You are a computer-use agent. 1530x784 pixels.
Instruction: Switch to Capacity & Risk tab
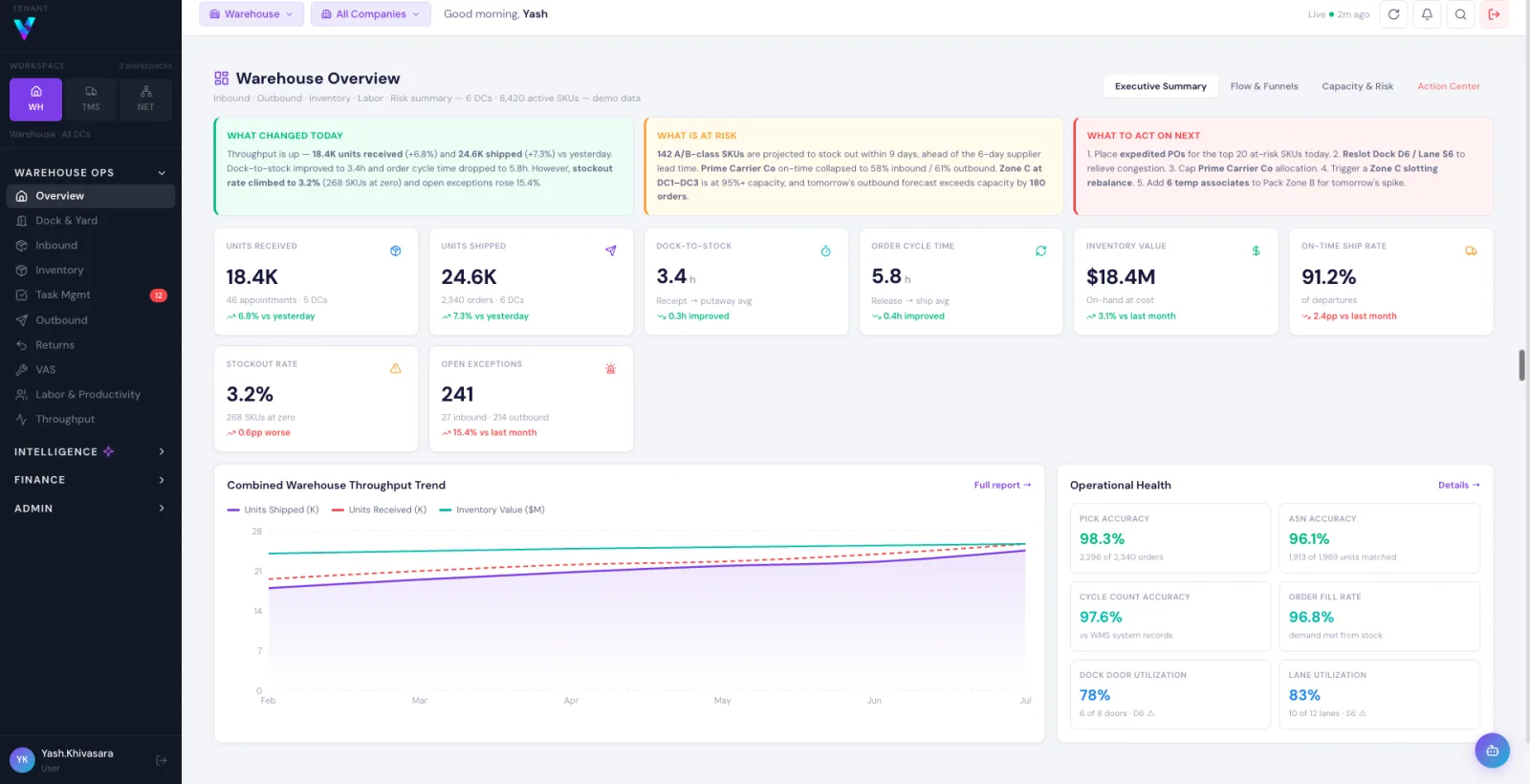pos(1358,86)
